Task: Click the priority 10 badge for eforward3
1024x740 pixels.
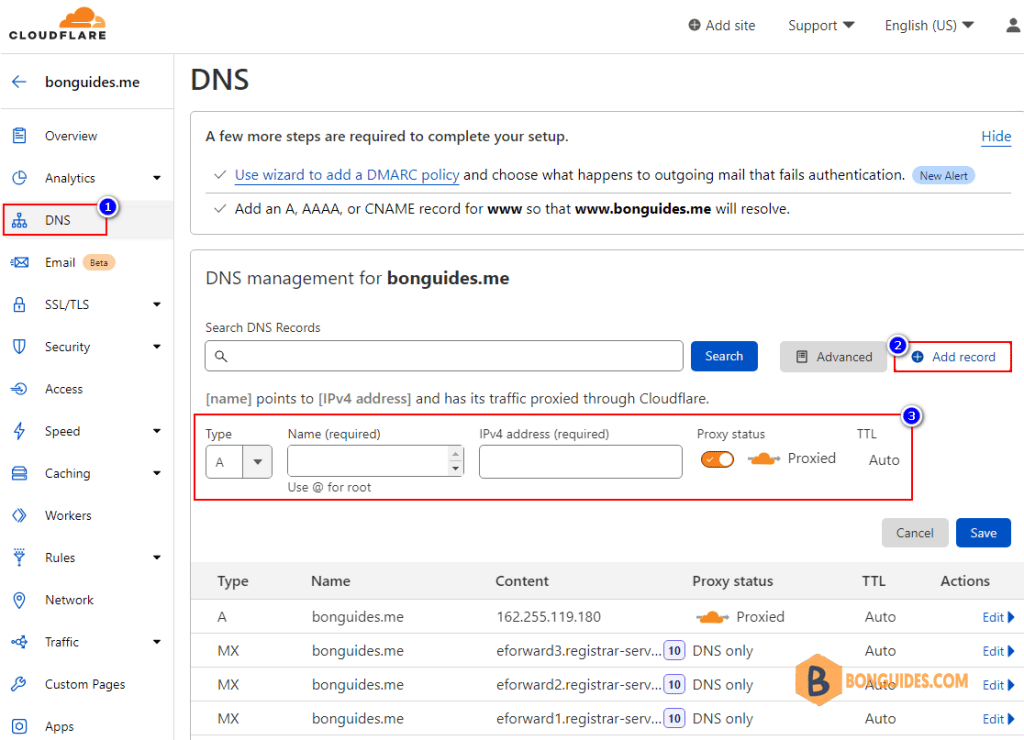Action: [x=675, y=651]
